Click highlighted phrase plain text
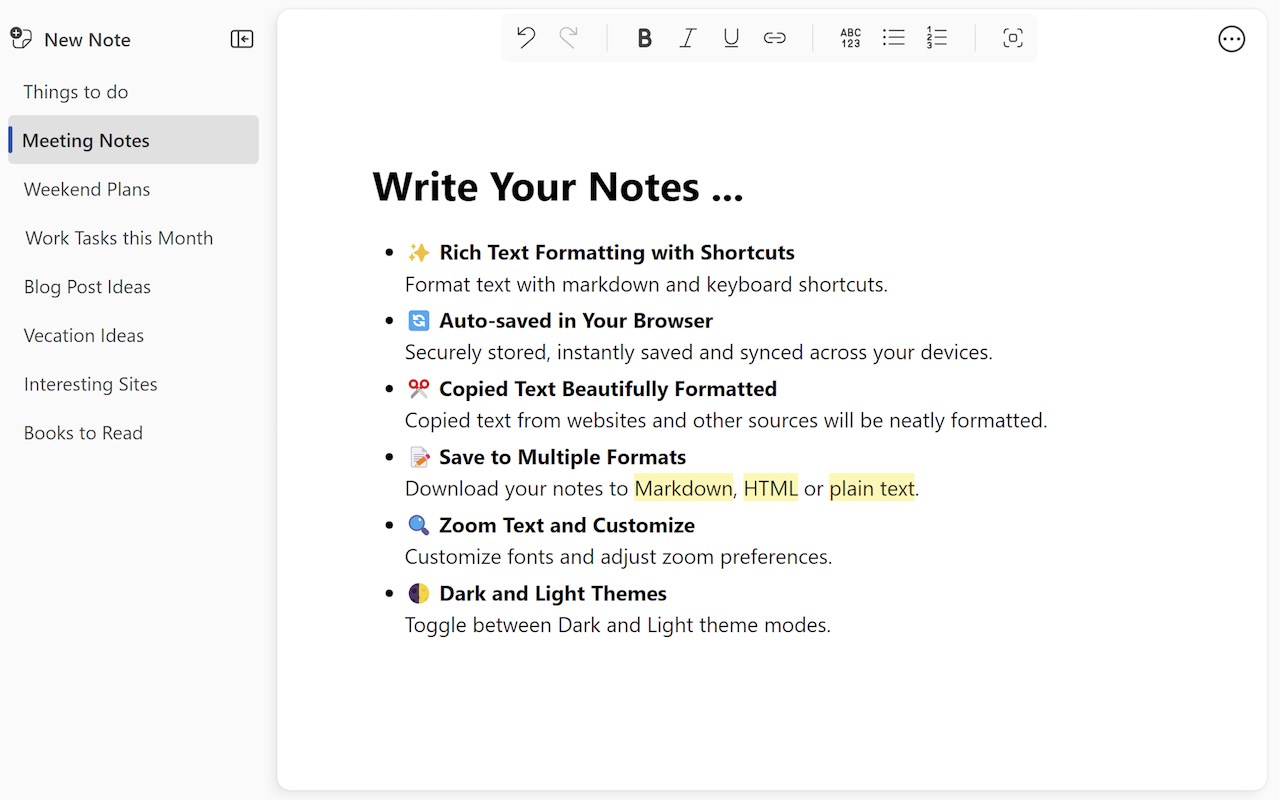 pyautogui.click(x=872, y=488)
